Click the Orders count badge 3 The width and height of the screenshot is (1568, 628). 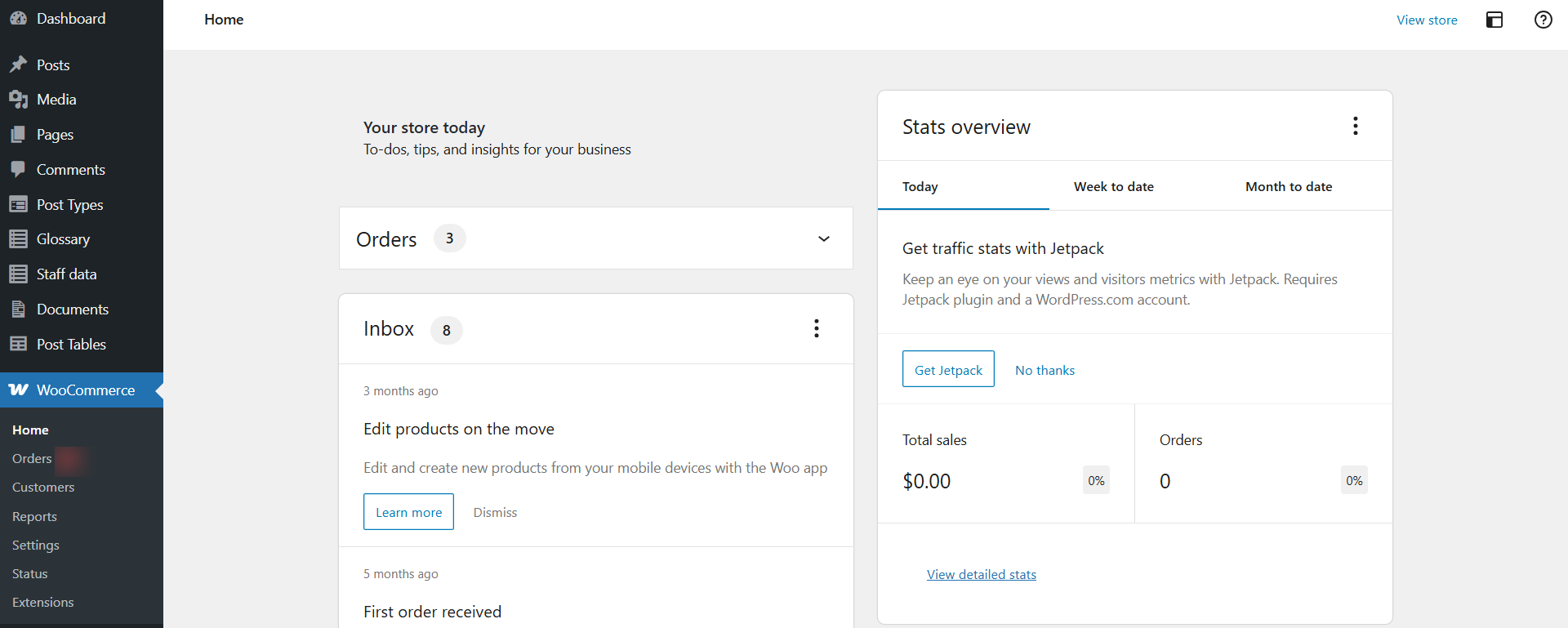click(449, 238)
